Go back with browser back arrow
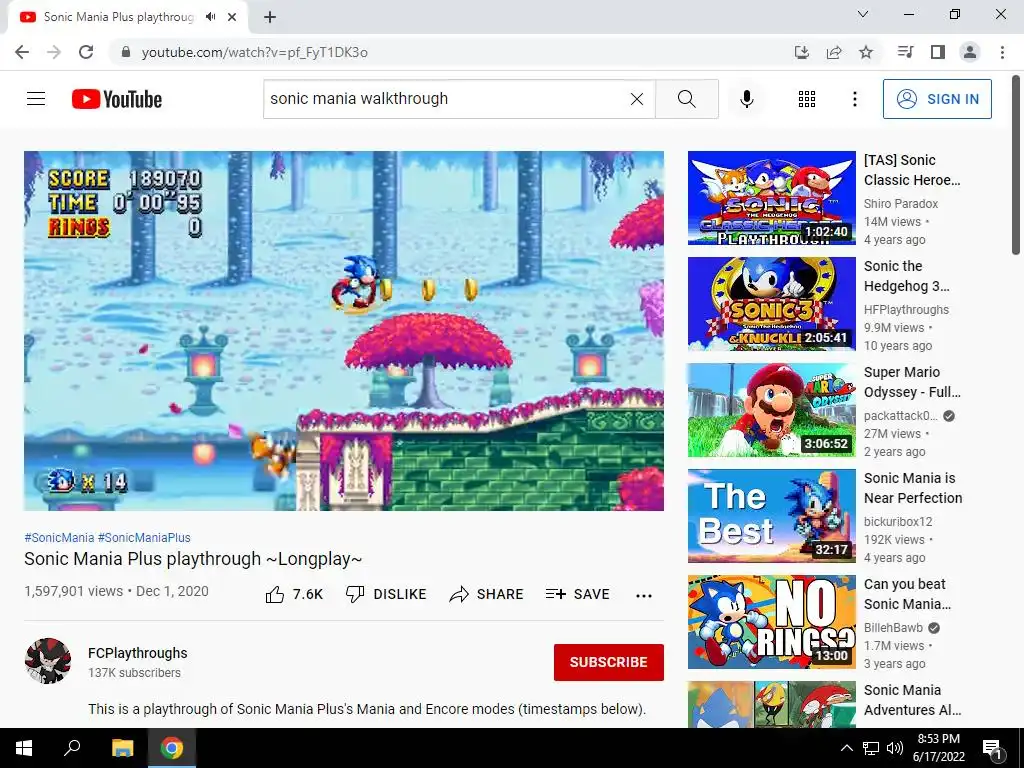 pyautogui.click(x=22, y=52)
